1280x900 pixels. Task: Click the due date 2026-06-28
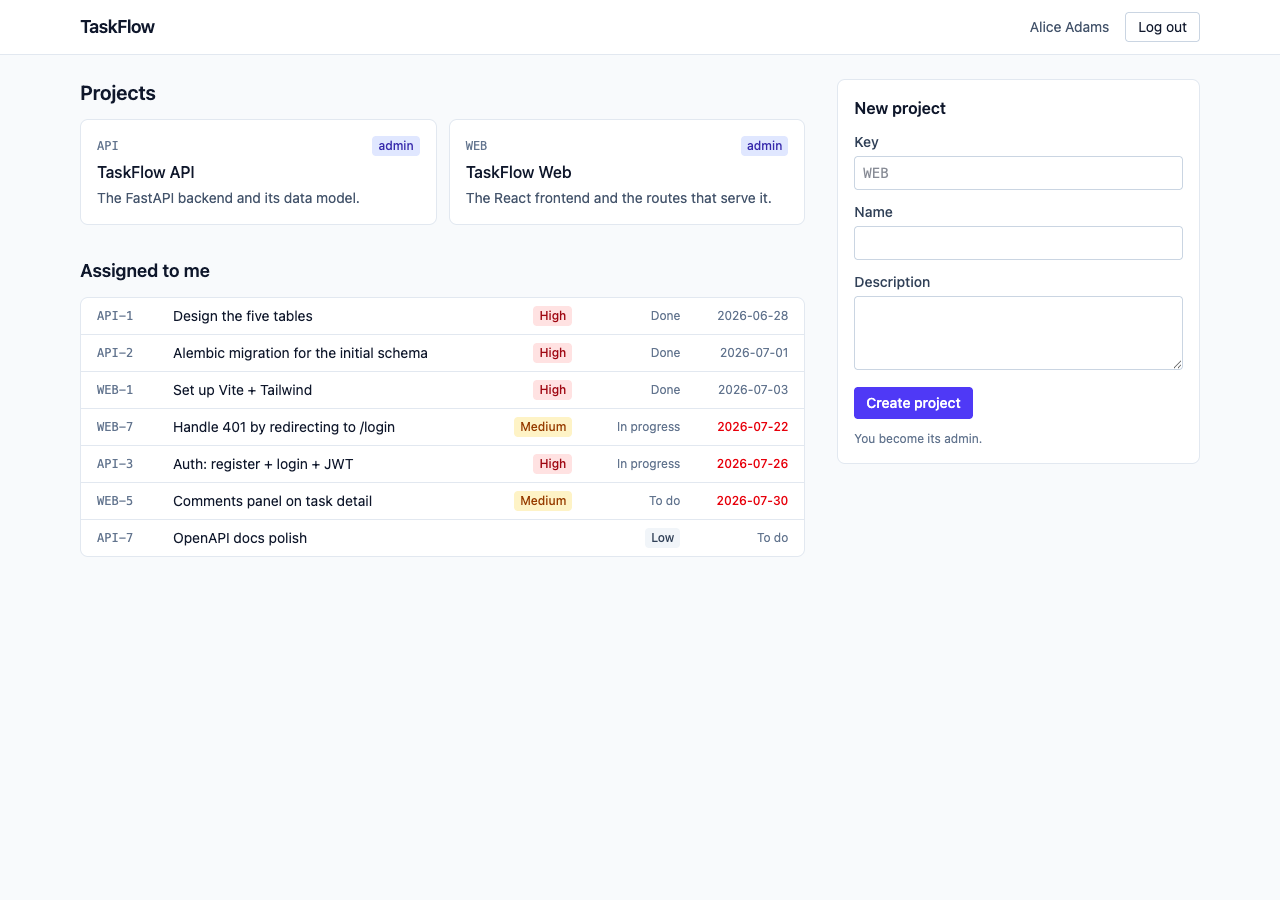click(x=752, y=316)
